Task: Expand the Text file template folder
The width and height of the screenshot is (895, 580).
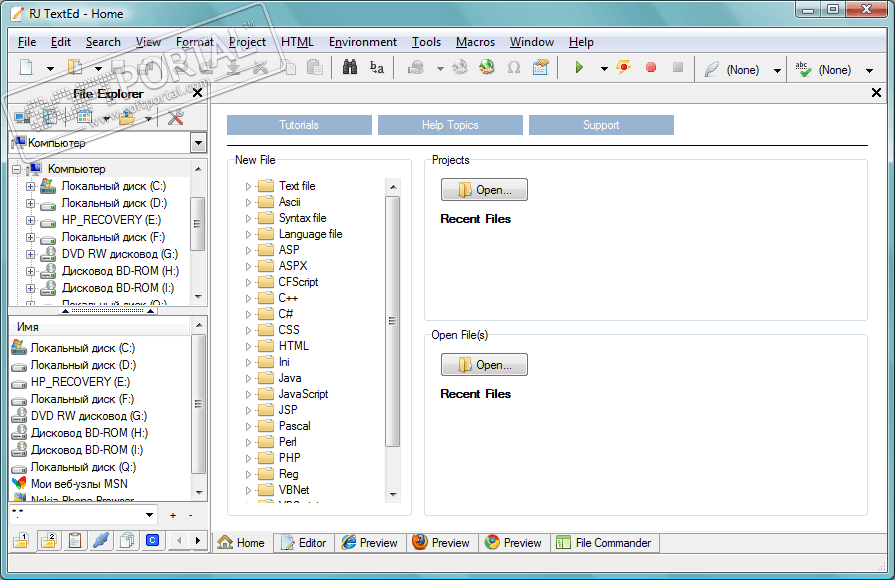Action: [x=248, y=186]
